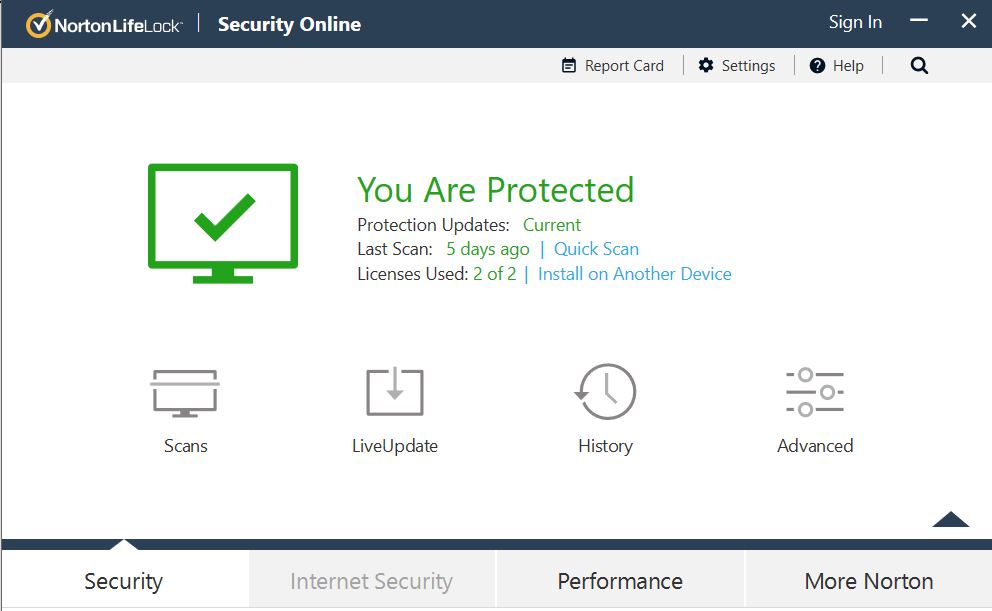Start a Quick Scan

click(x=596, y=249)
